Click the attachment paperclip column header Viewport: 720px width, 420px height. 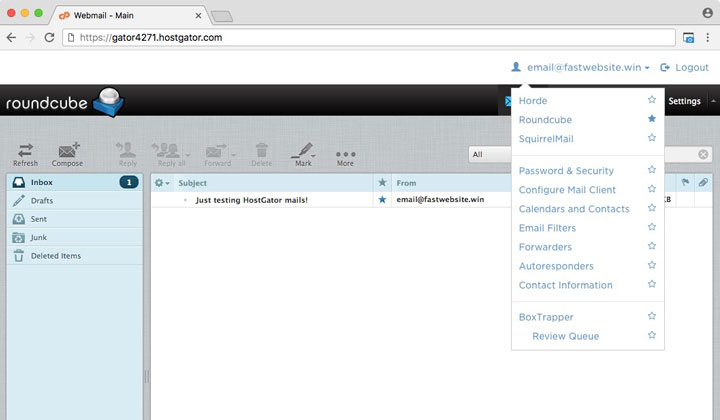[703, 183]
